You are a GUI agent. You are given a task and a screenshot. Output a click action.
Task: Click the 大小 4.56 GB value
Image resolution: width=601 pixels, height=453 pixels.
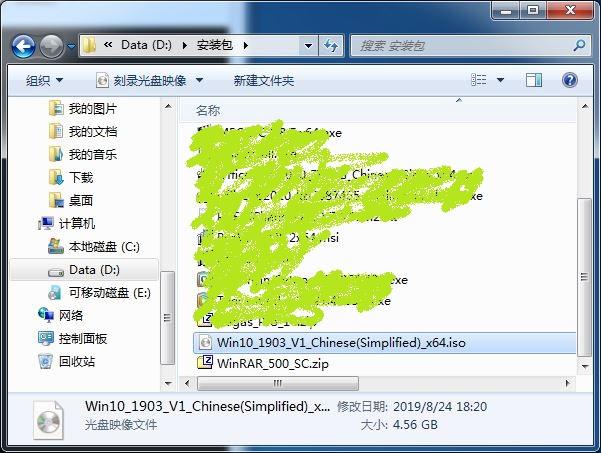415,425
